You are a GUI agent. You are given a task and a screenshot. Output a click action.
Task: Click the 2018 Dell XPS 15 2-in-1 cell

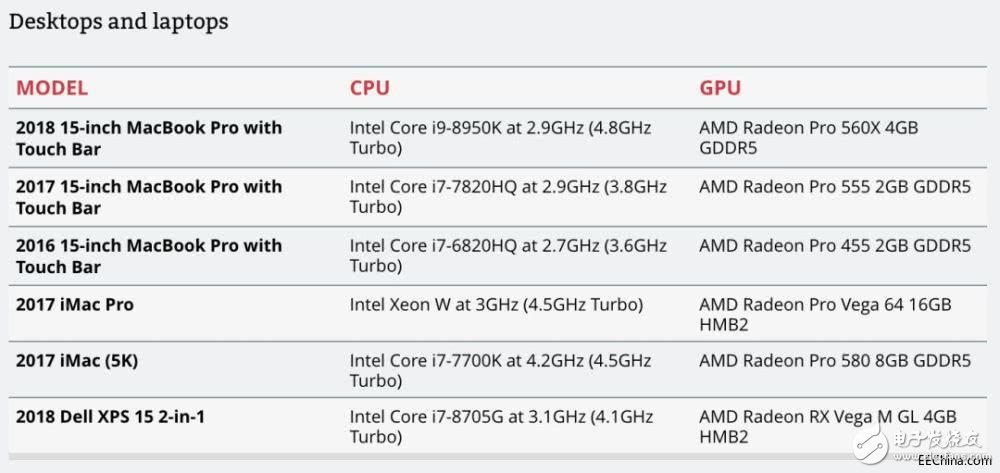pos(110,415)
